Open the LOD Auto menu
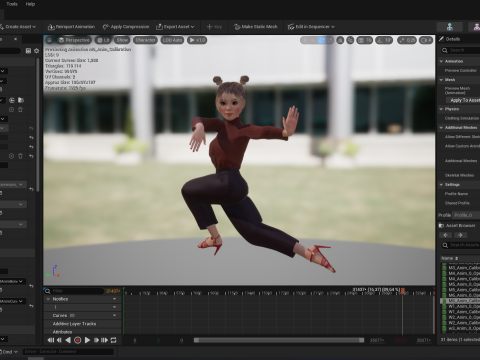The width and height of the screenshot is (480, 360). [172, 40]
